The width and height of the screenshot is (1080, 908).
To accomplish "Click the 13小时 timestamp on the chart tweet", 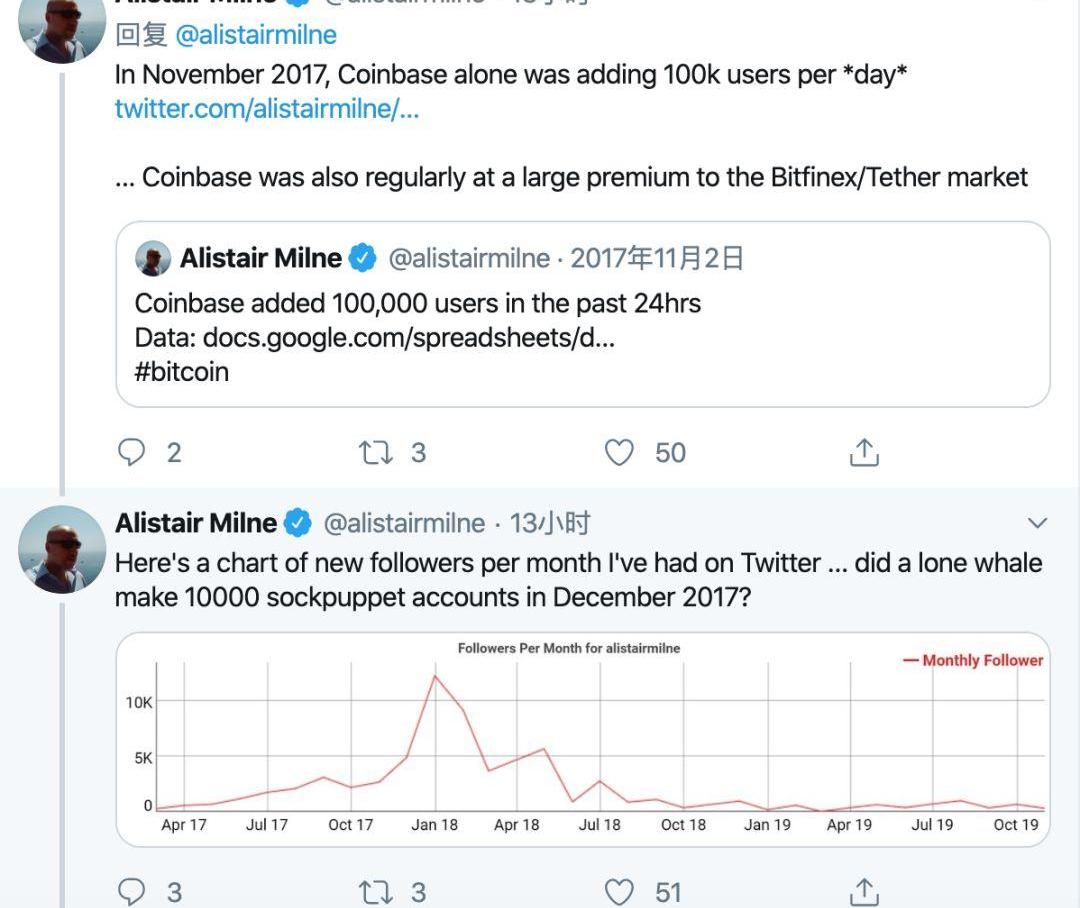I will [x=550, y=523].
